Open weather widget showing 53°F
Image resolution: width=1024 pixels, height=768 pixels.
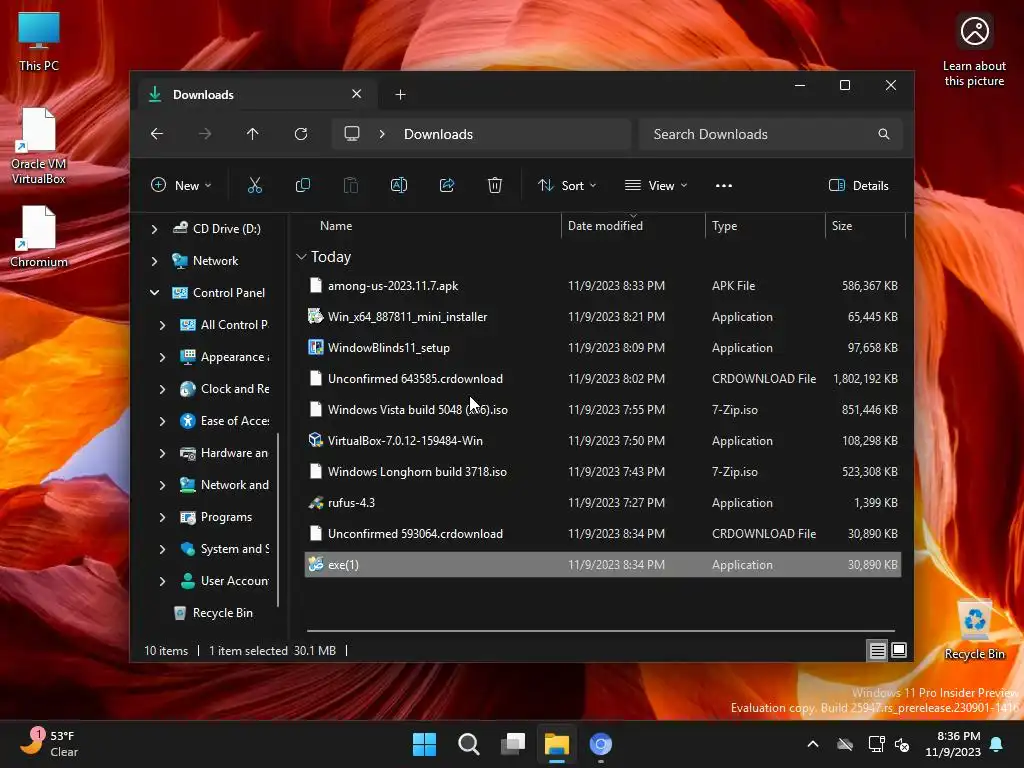pos(50,744)
